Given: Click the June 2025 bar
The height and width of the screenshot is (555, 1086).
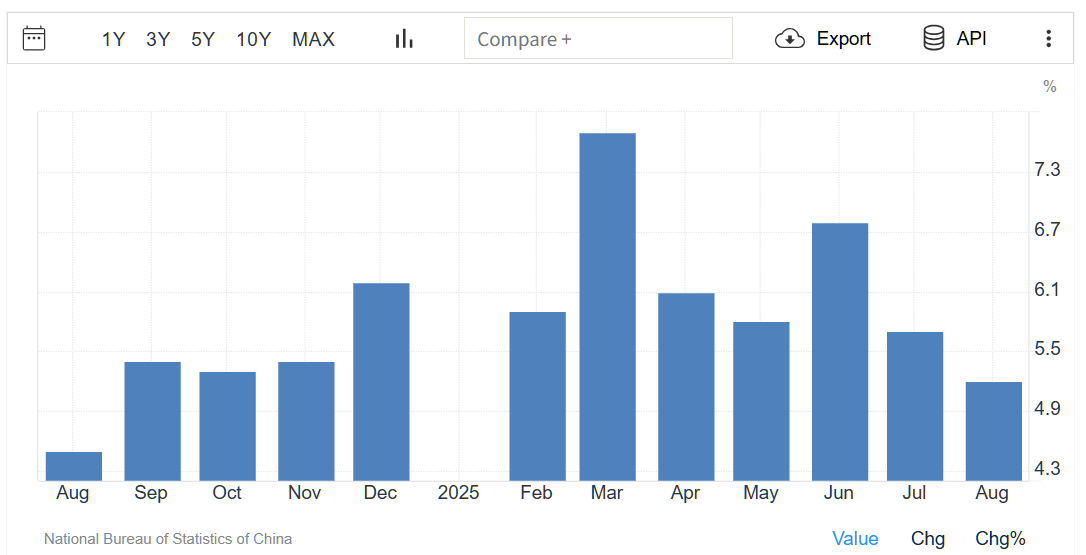Looking at the screenshot, I should point(839,352).
